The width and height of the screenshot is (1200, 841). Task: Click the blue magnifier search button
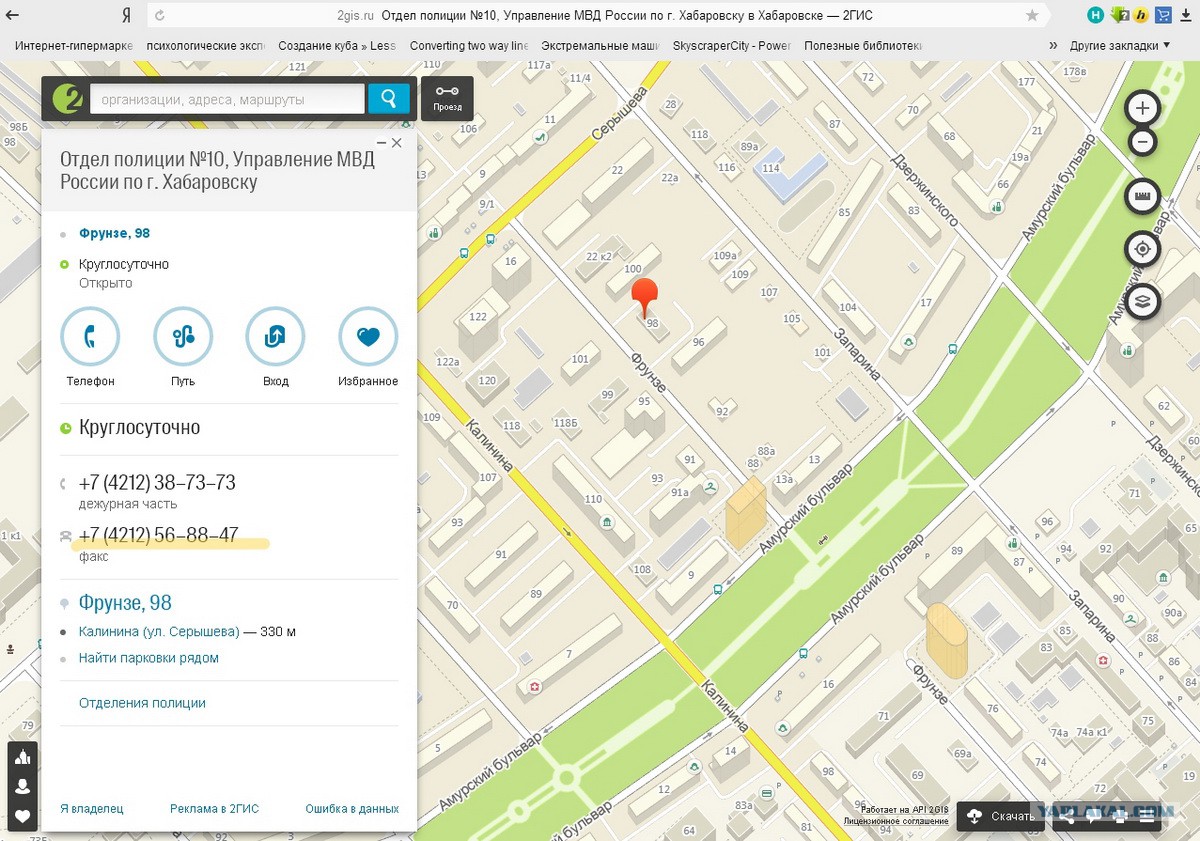coord(388,98)
